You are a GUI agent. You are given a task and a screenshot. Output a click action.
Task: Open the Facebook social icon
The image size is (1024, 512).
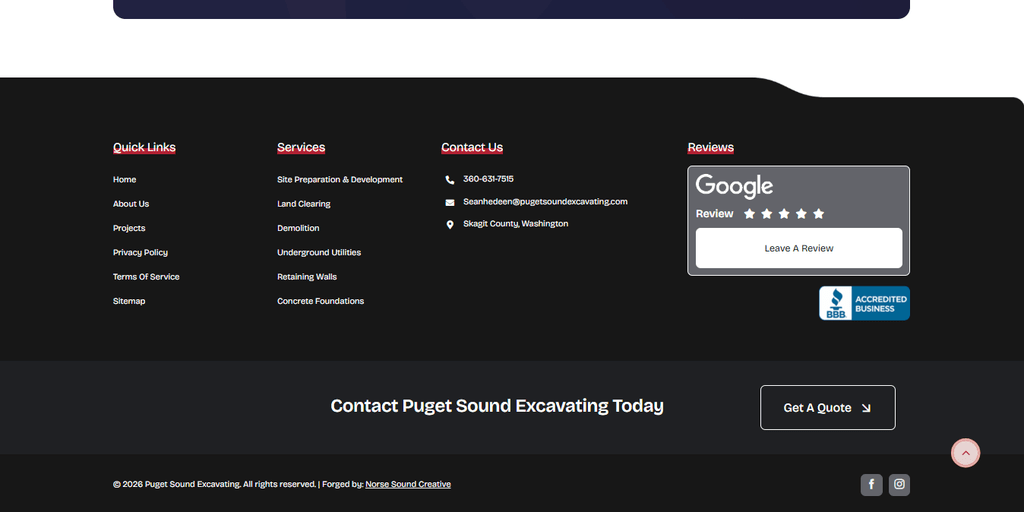(x=871, y=485)
